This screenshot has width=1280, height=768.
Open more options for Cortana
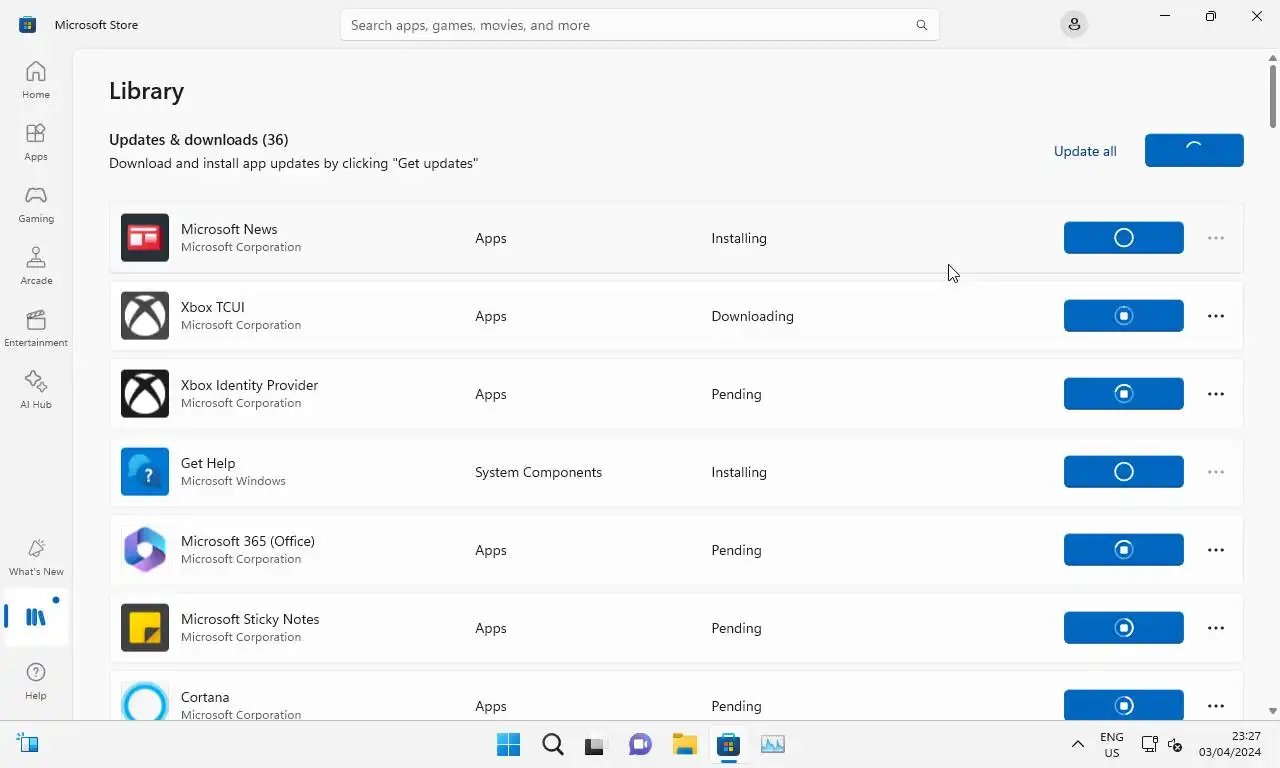tap(1216, 706)
